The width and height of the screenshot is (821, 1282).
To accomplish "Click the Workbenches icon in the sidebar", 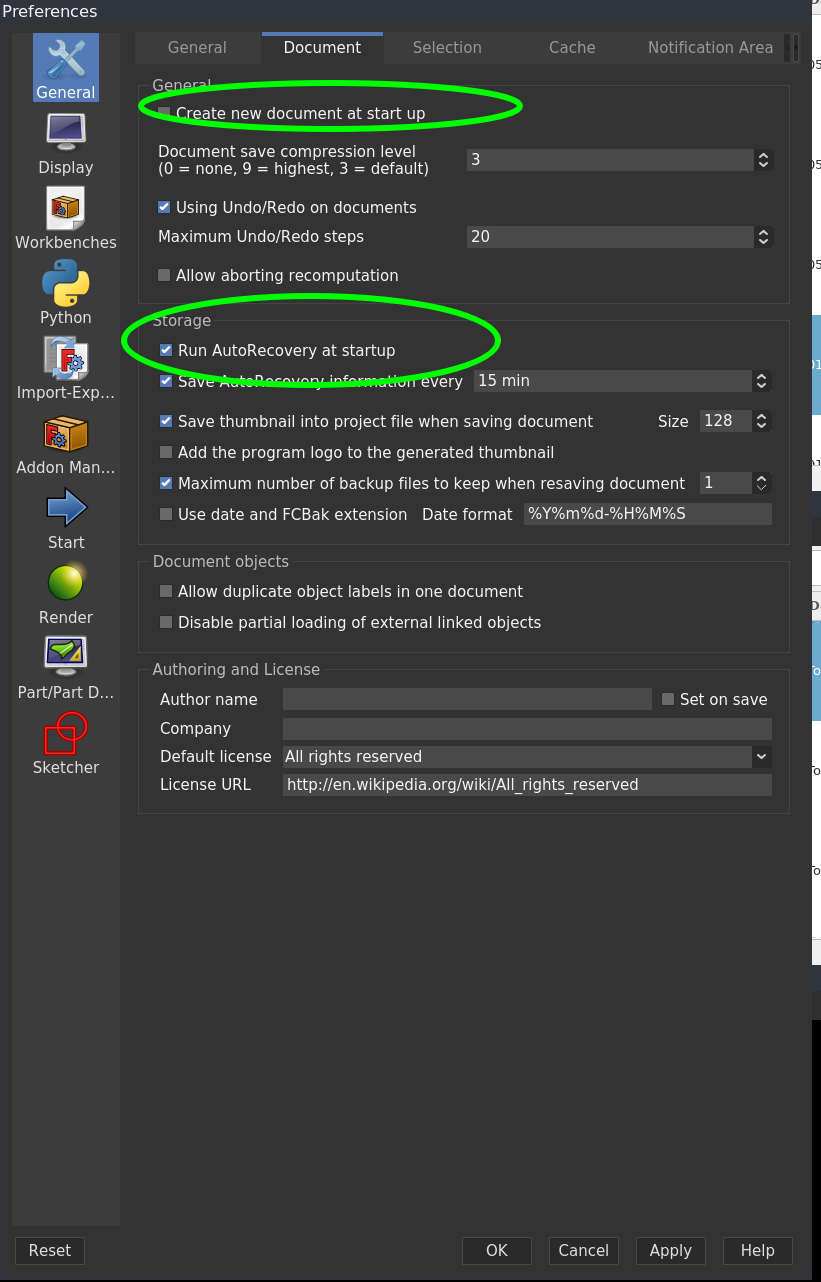I will coord(65,207).
